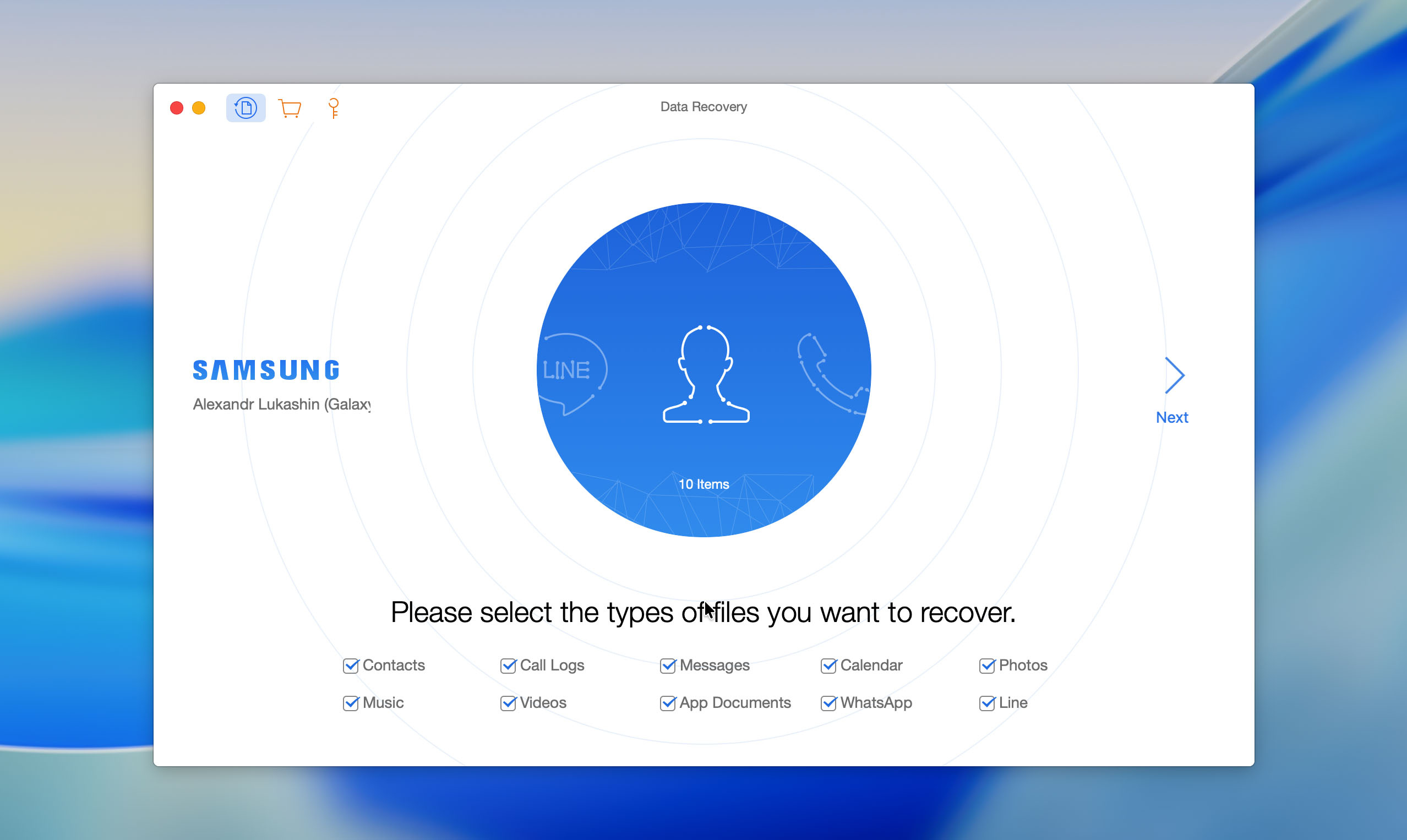Deselect the Photos checkbox
Screen dimensions: 1407x840
(987, 666)
